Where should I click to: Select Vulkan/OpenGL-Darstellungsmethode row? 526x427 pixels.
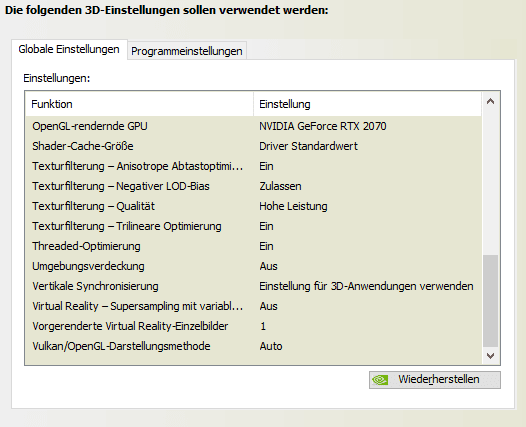tap(254, 346)
